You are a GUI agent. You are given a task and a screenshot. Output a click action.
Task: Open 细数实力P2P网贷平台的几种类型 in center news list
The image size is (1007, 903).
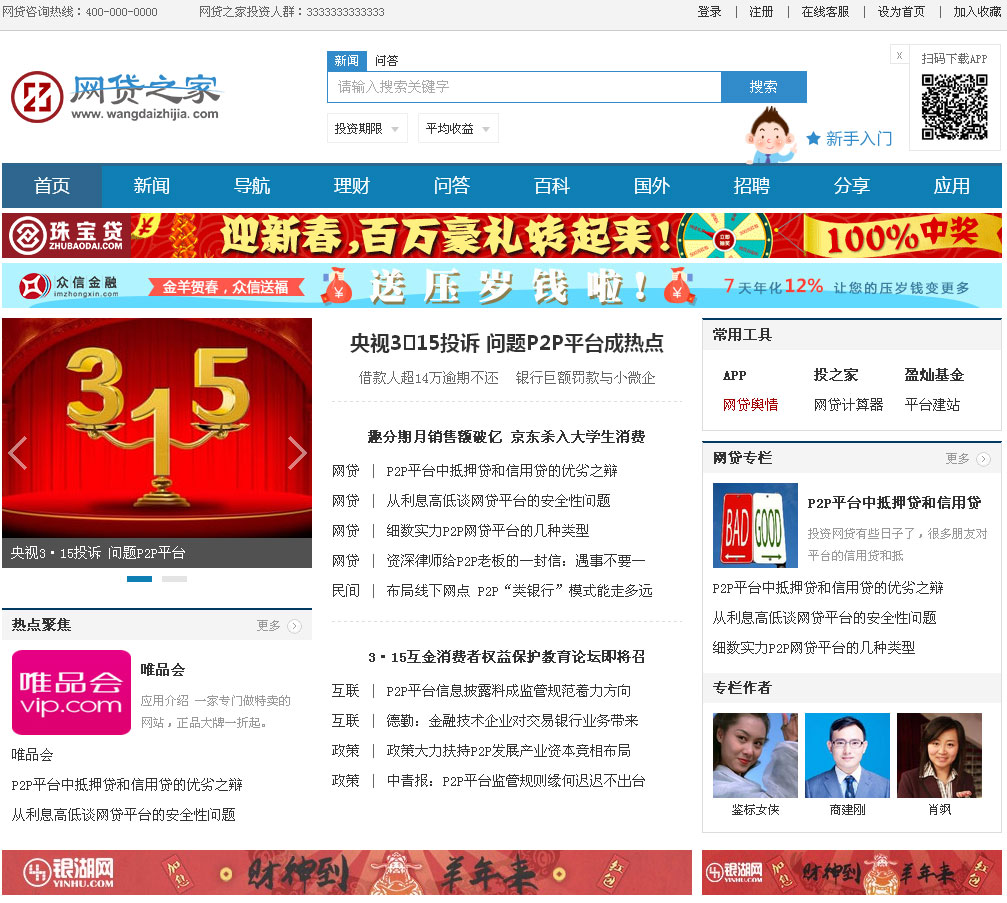[x=487, y=530]
